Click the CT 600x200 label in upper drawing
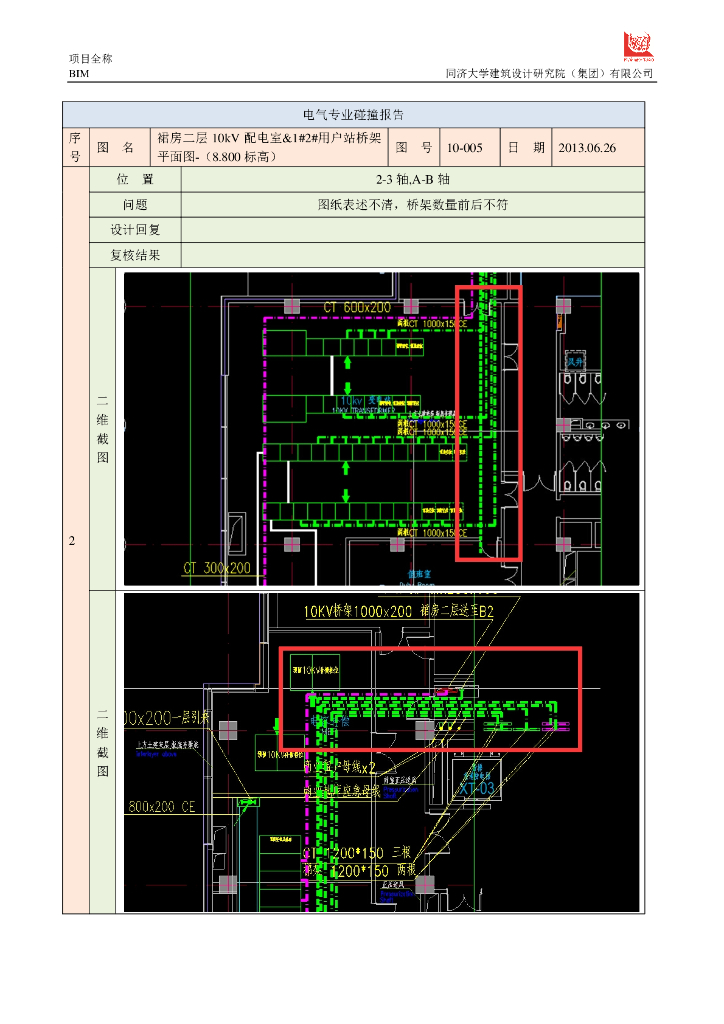724x1024 pixels. (357, 307)
